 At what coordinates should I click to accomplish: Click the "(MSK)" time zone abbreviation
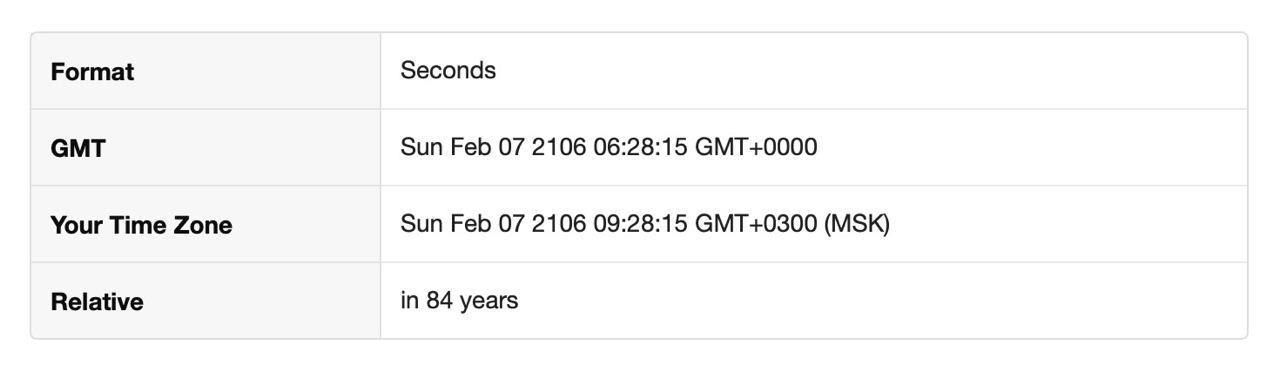[x=857, y=223]
